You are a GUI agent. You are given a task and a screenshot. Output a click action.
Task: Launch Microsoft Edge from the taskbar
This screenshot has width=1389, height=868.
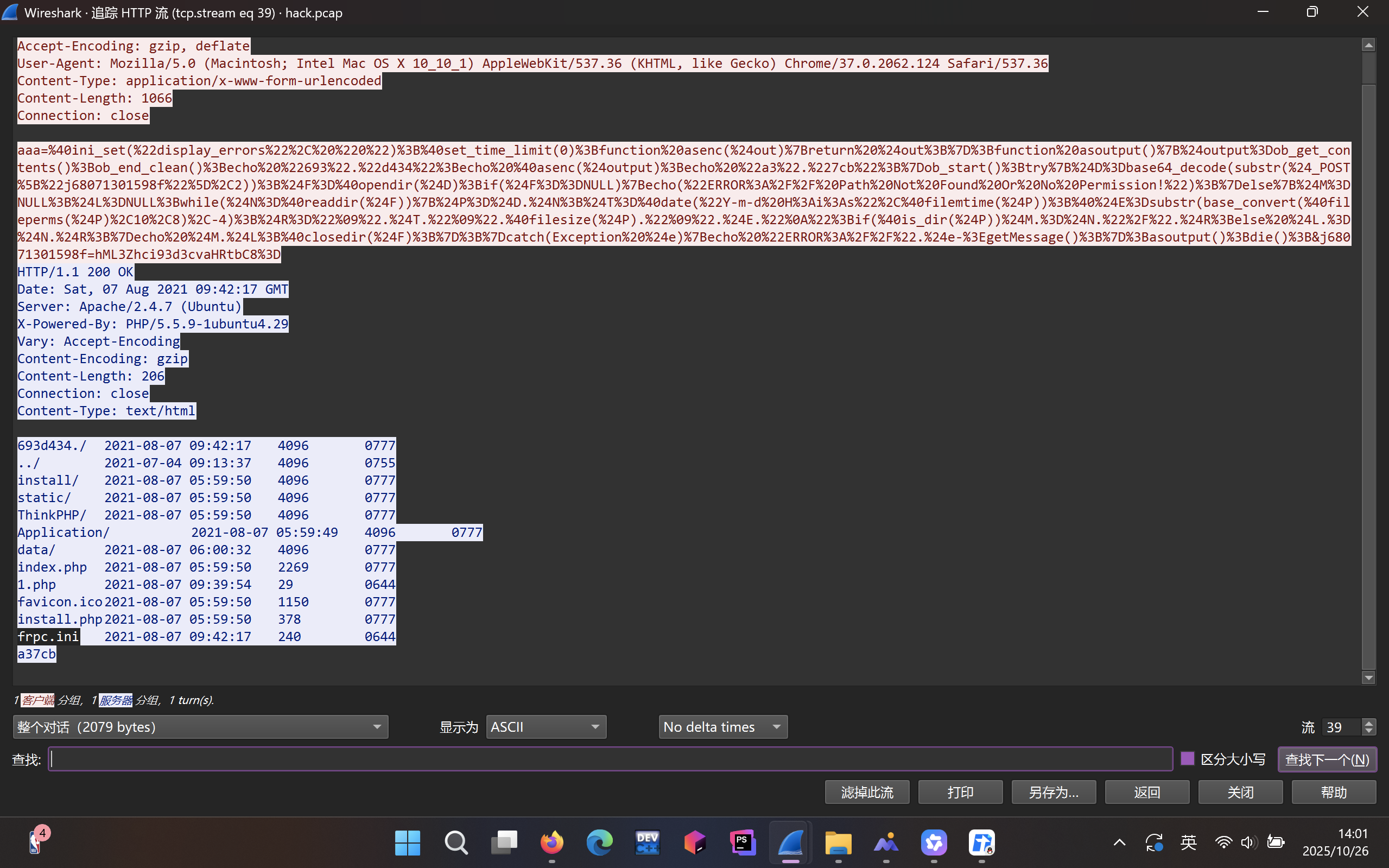point(599,842)
